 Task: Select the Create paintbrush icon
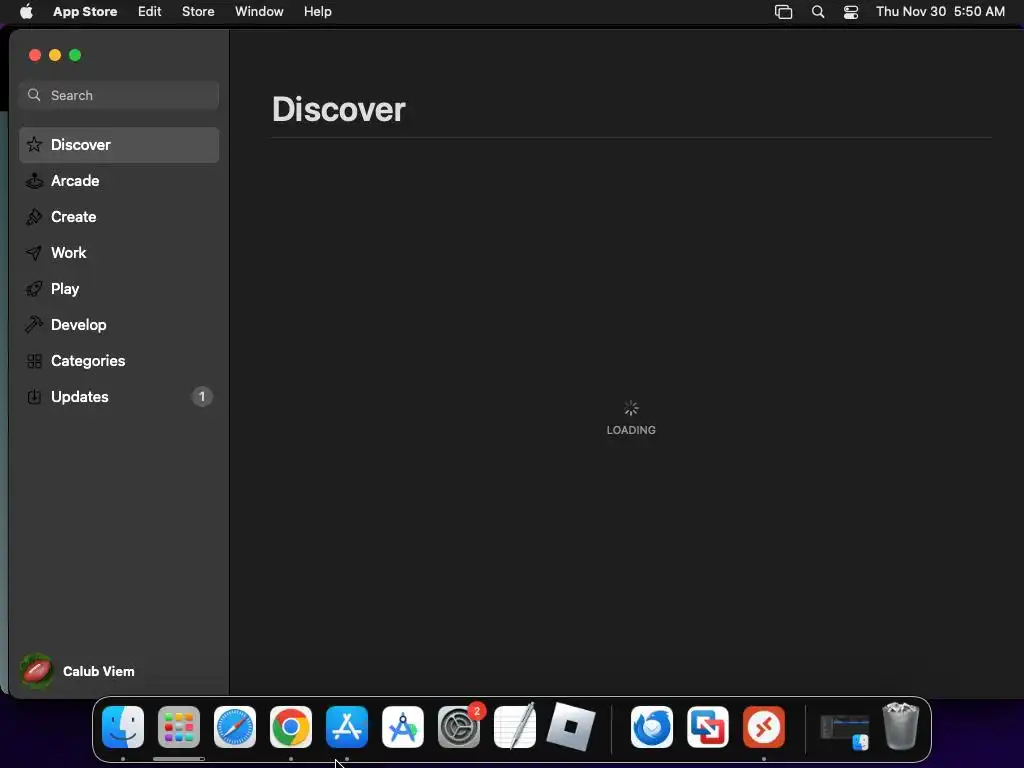[34, 217]
